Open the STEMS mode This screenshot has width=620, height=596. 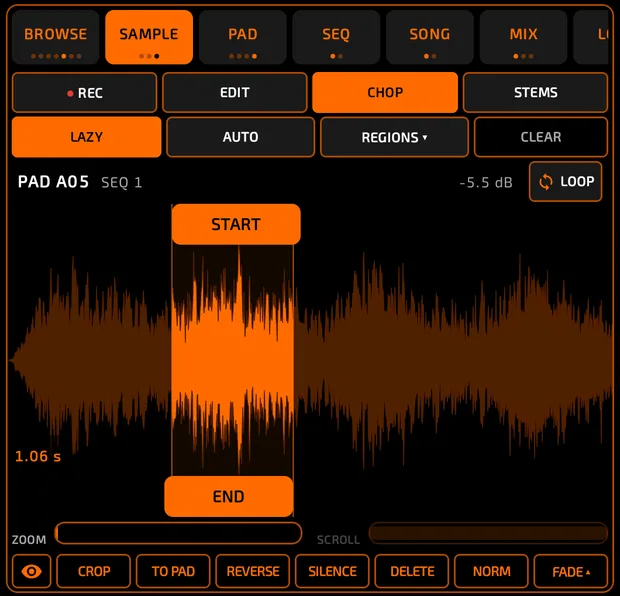(x=535, y=93)
